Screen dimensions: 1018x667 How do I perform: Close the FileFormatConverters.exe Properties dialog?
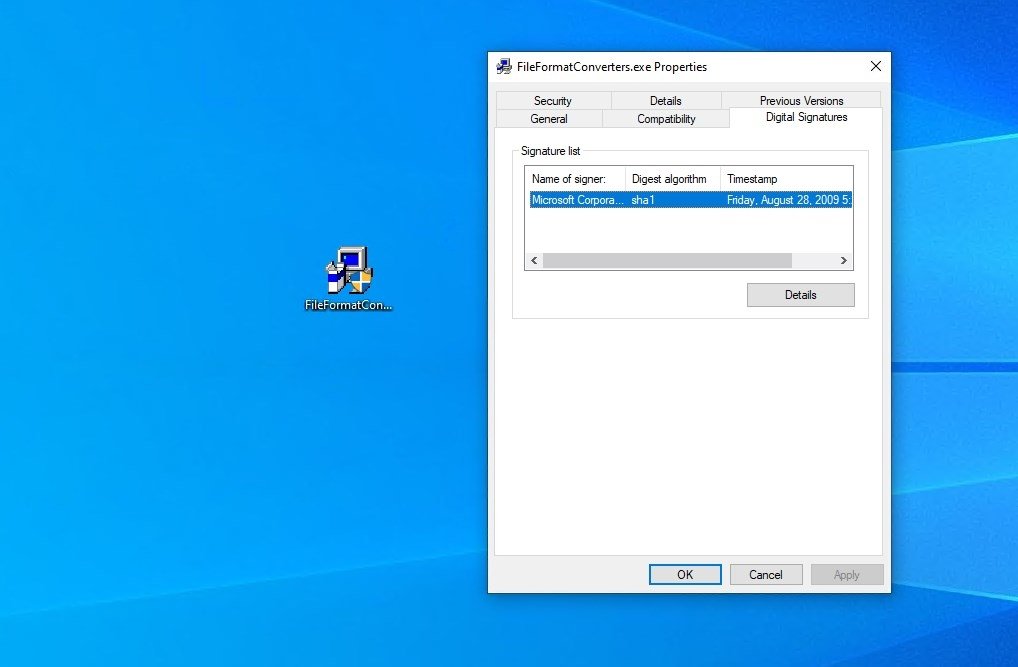876,66
